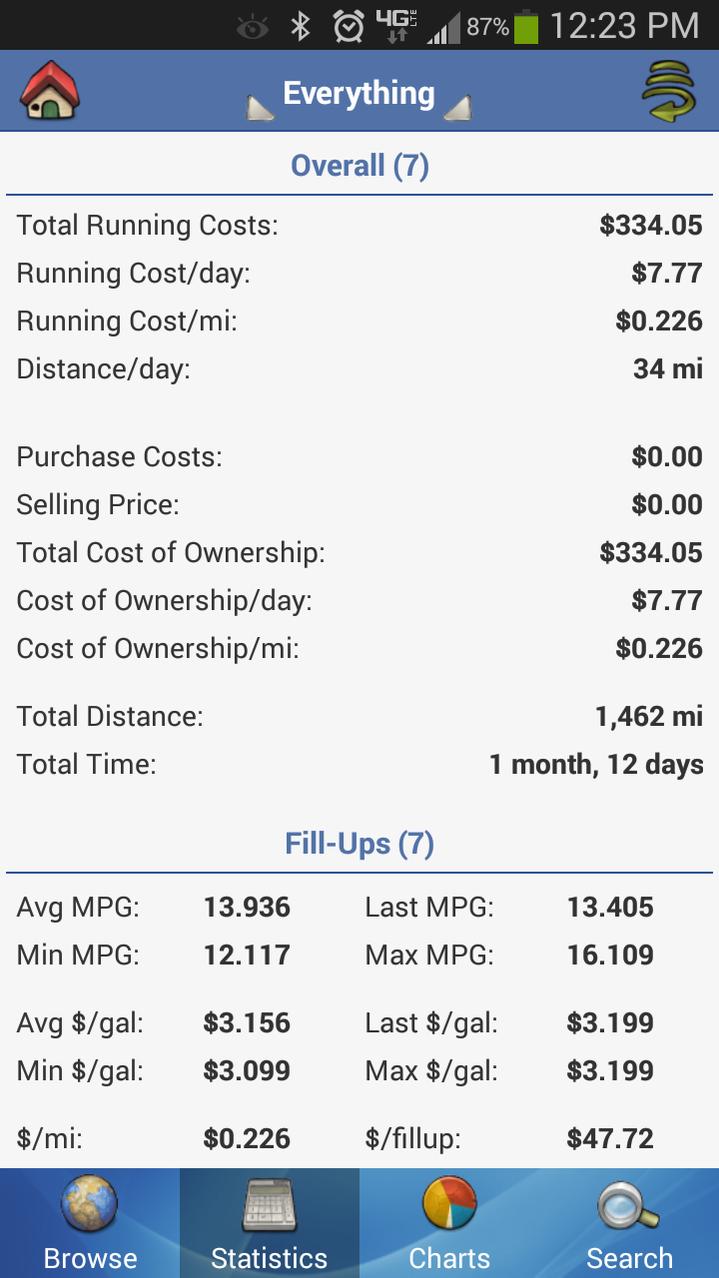Tap the 12:23 PM clock
This screenshot has height=1278, width=719.
coord(624,26)
